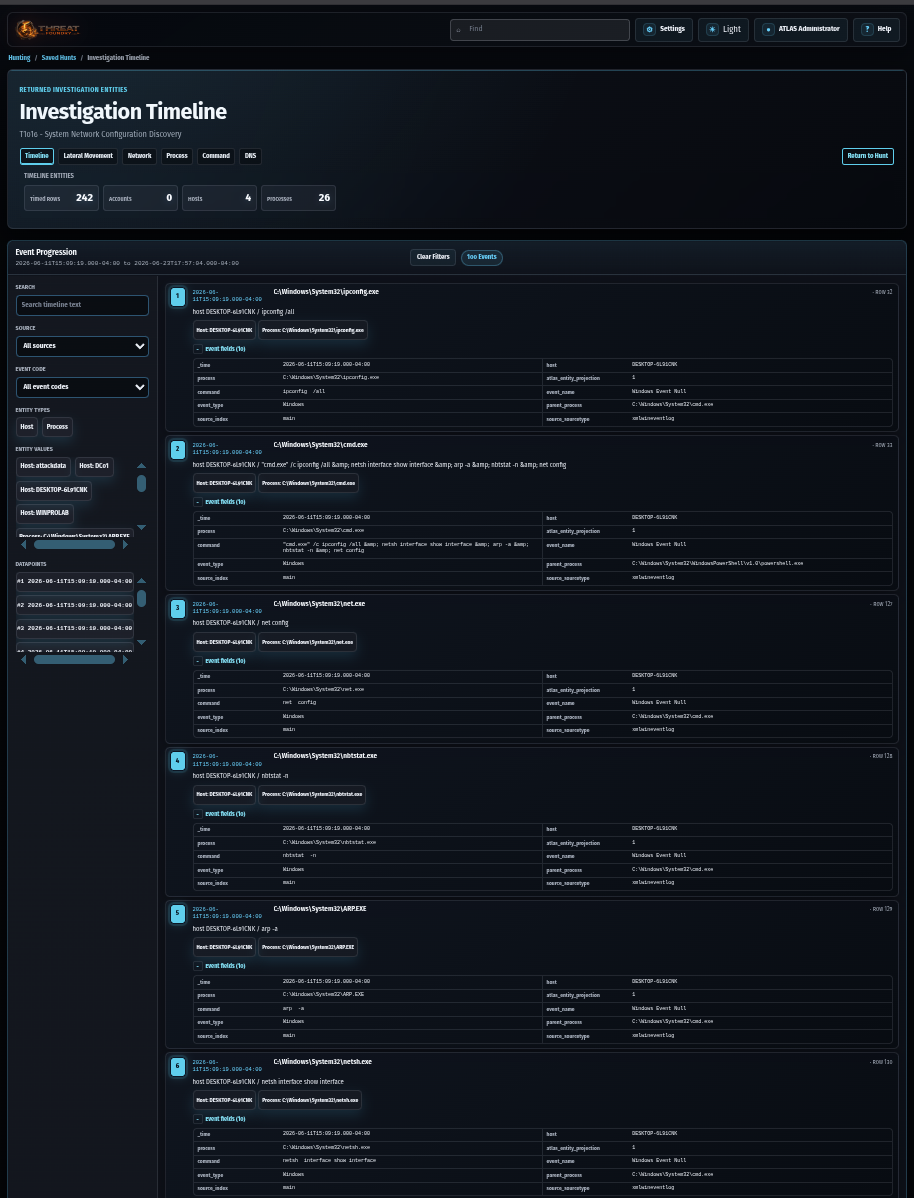Toggle the Process entity type filter
914x1198 pixels.
57,427
